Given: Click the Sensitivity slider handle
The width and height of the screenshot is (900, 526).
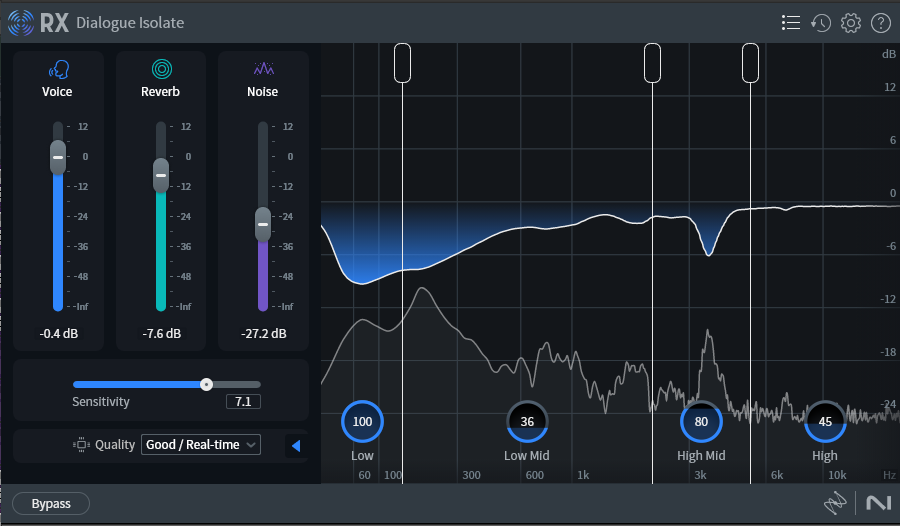Looking at the screenshot, I should click(x=206, y=384).
